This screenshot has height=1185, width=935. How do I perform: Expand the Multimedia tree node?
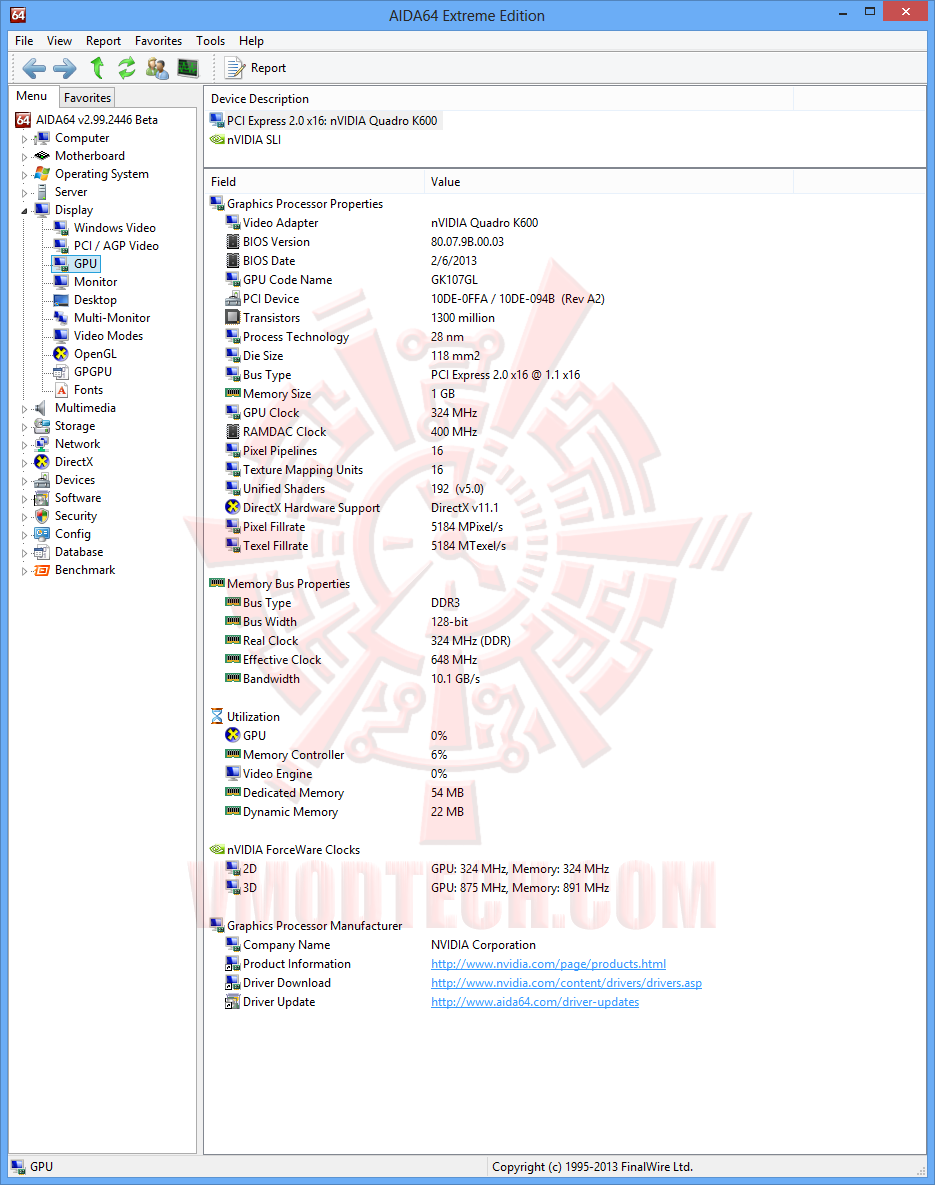pyautogui.click(x=24, y=409)
